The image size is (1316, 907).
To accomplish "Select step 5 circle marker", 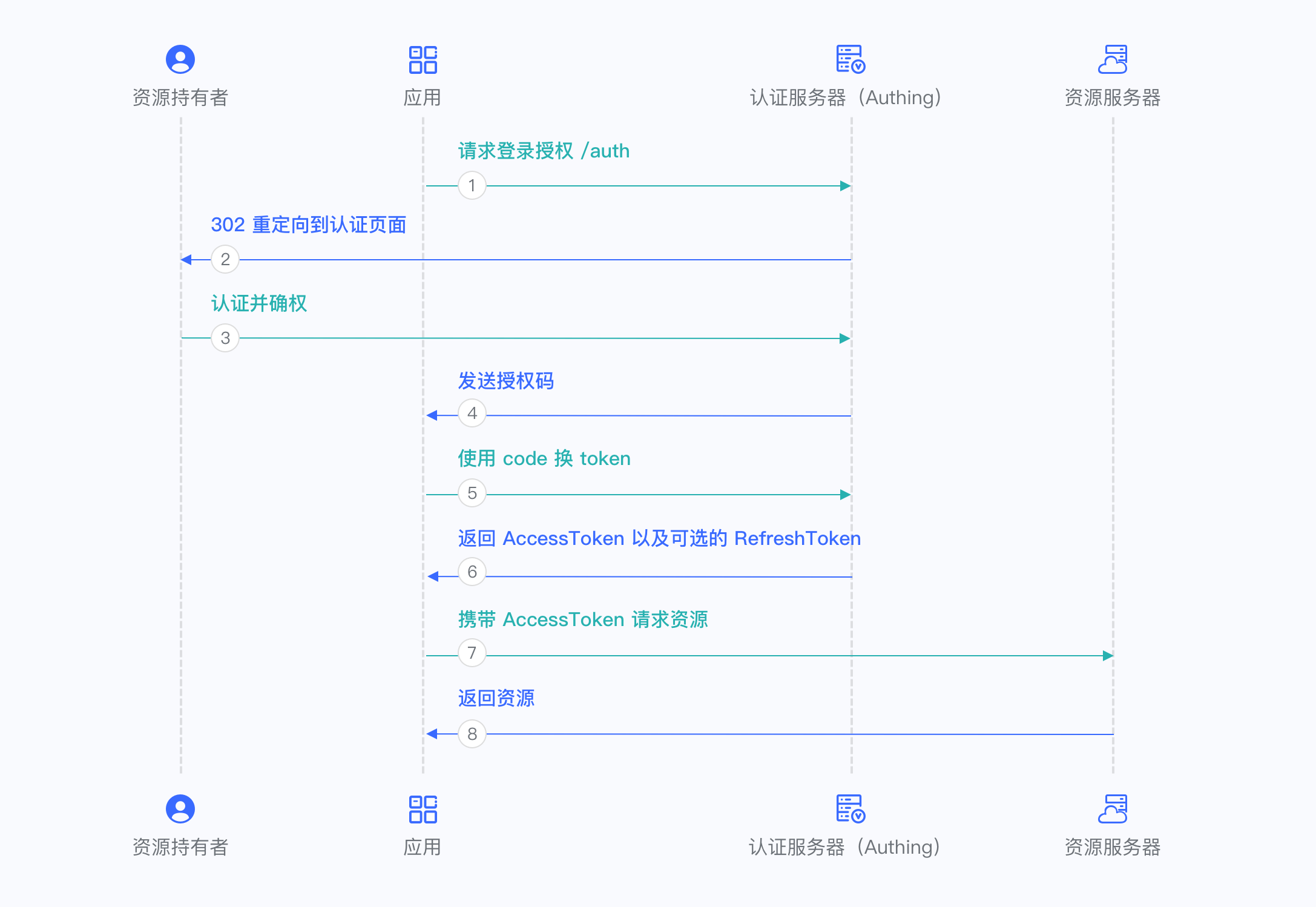I will tap(472, 493).
